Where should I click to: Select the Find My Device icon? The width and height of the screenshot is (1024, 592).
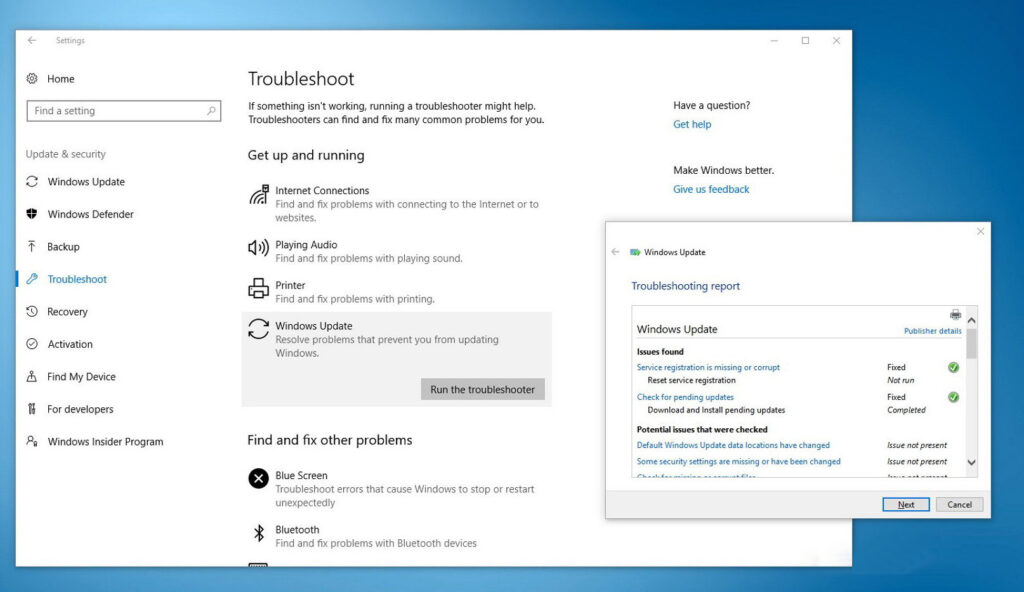point(32,376)
